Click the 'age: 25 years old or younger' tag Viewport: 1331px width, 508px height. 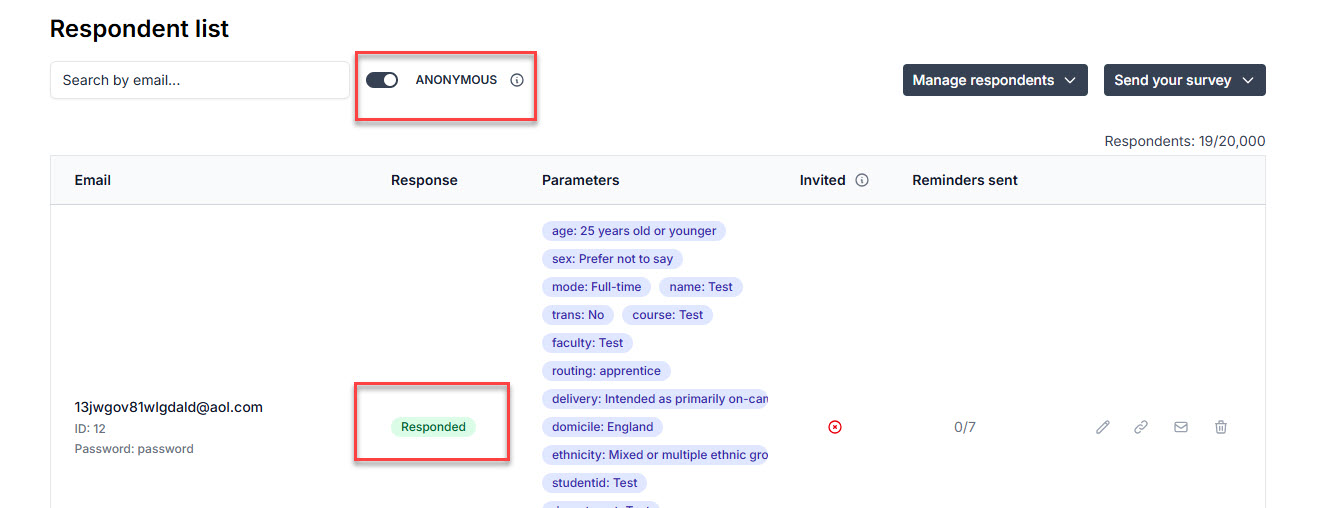tap(634, 231)
